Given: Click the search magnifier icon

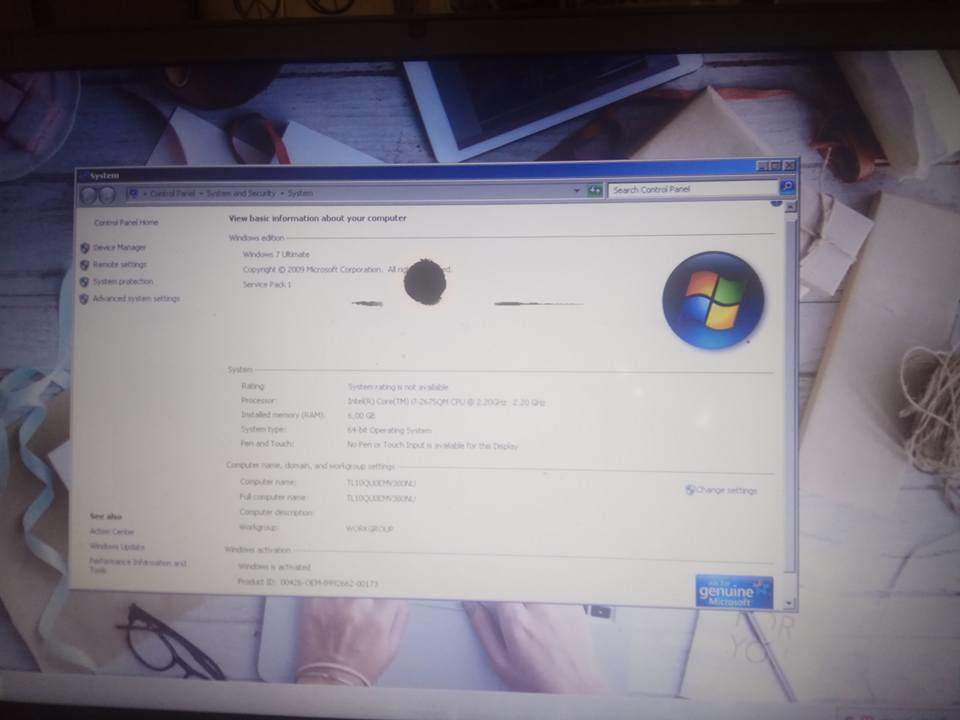Looking at the screenshot, I should coord(786,187).
